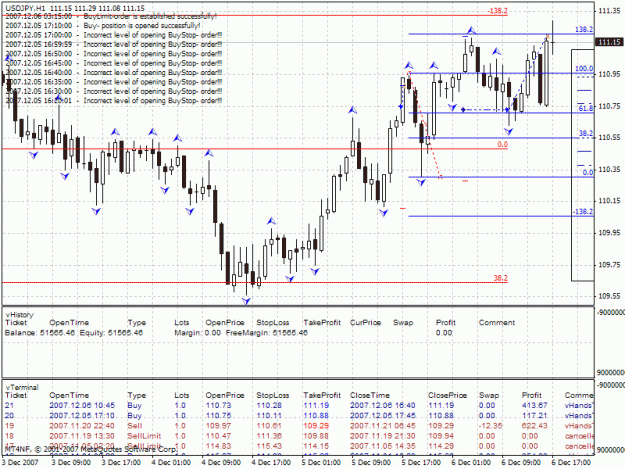Click the Margin: 0.00 value
Viewport: 625px width, 469px height.
click(x=197, y=333)
